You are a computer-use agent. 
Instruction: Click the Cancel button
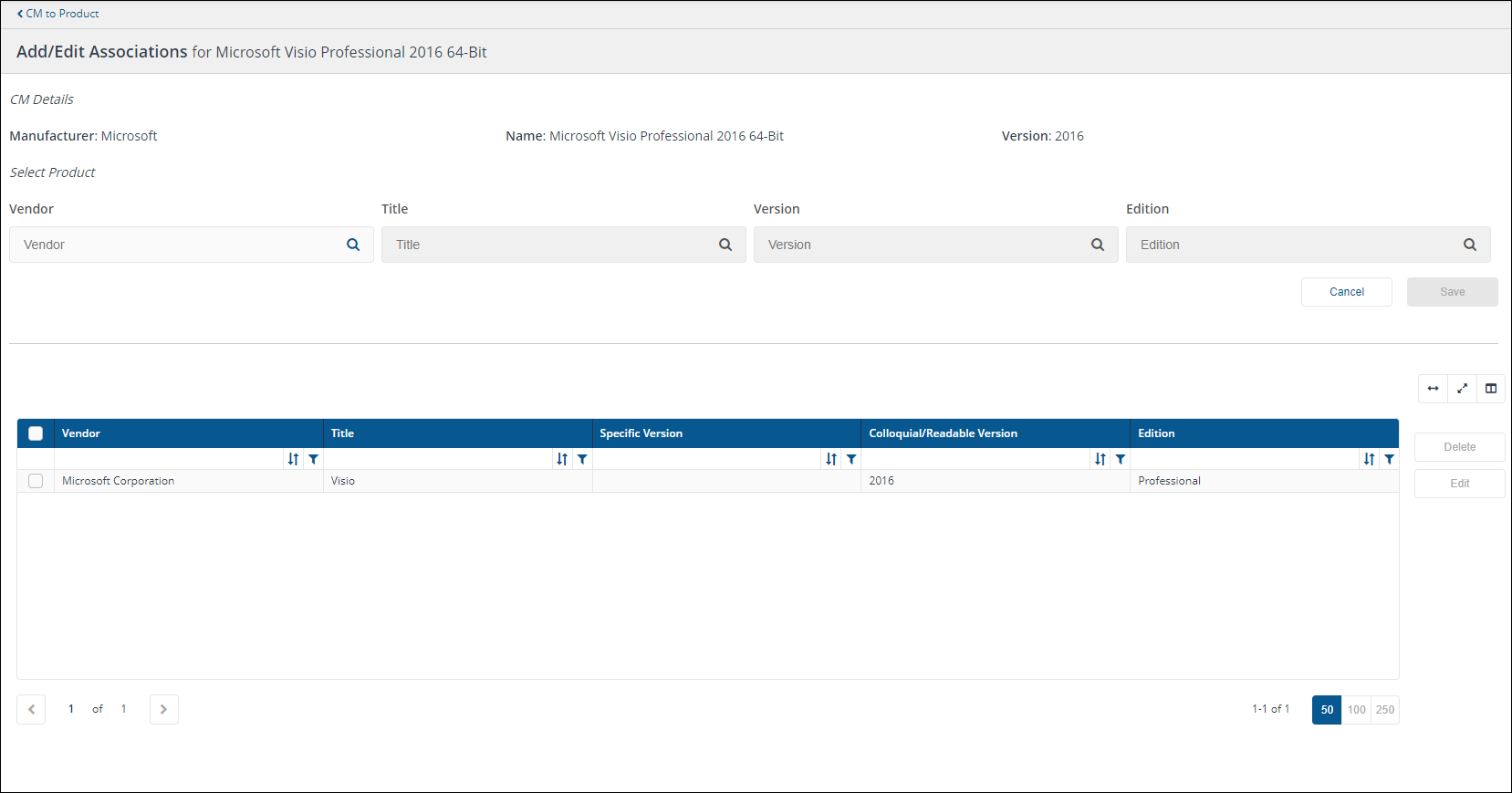(1346, 292)
